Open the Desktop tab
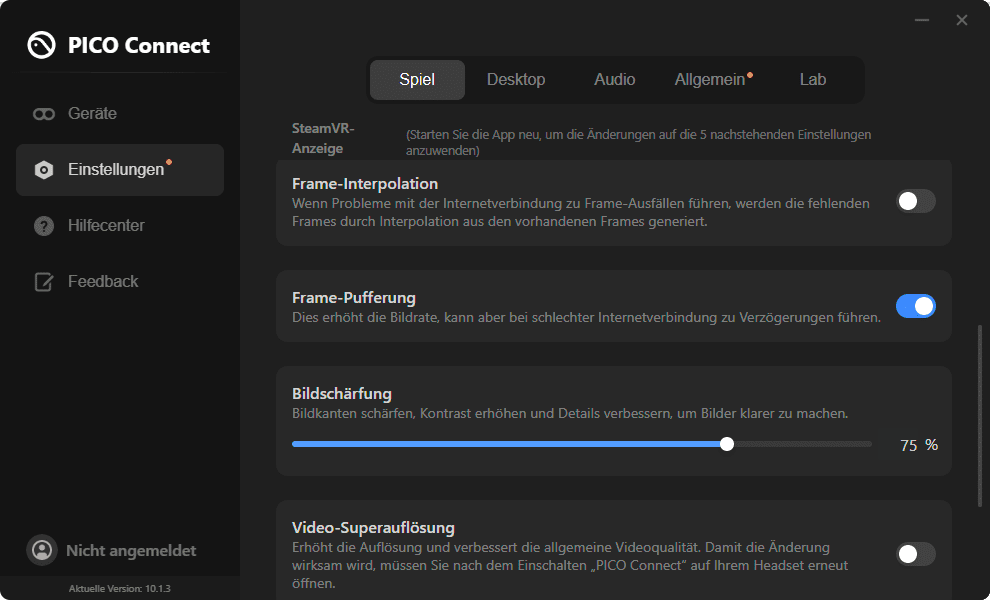The image size is (990, 600). click(x=516, y=80)
